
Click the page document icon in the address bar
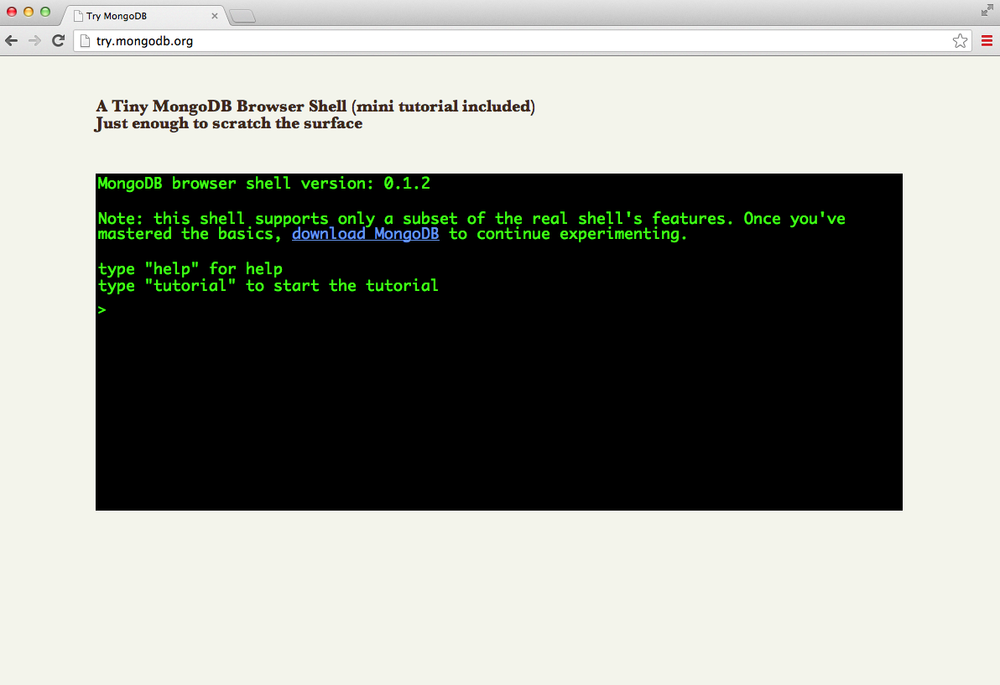[x=85, y=41]
